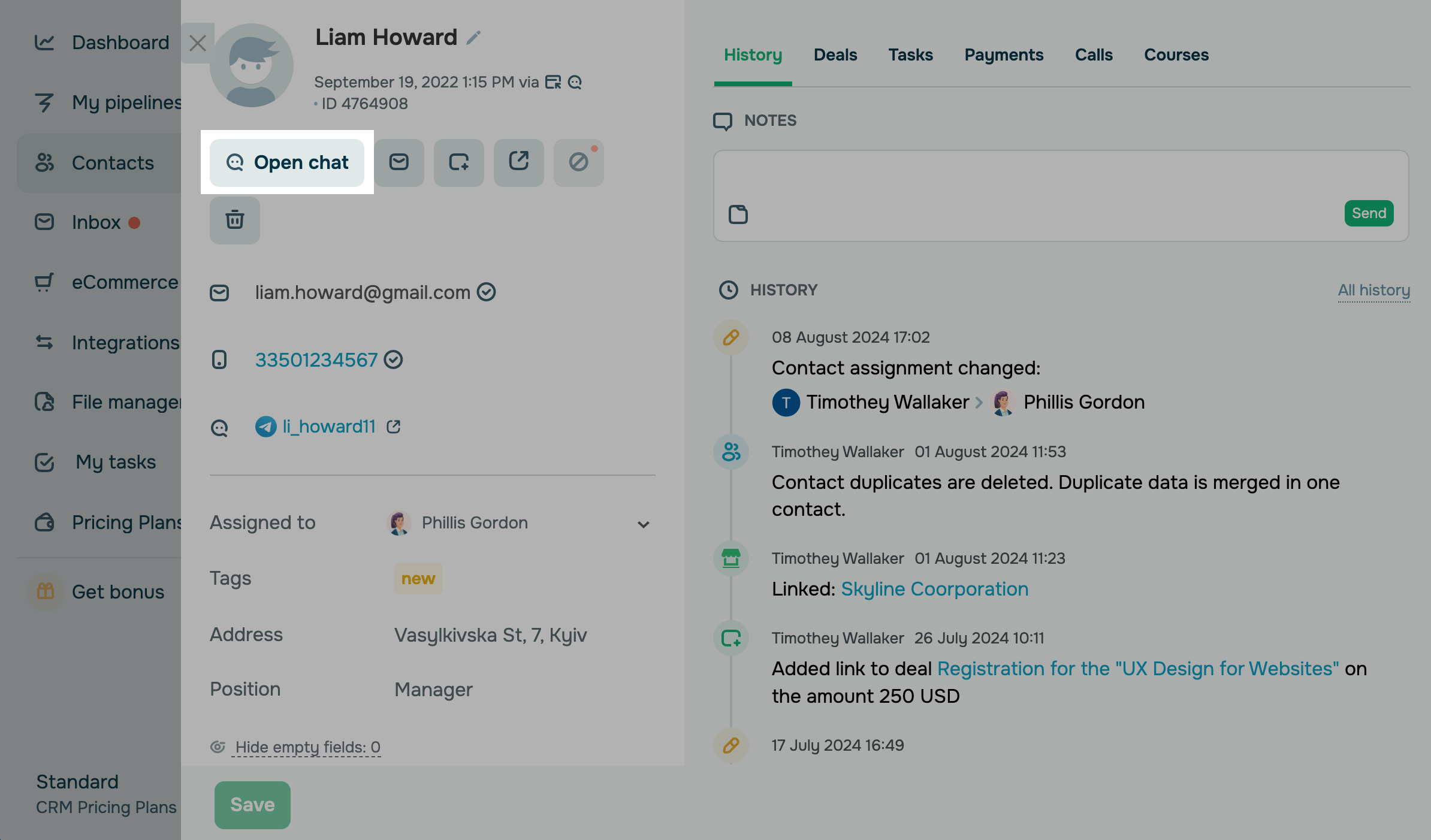Click the Integrations arrows icon
The image size is (1431, 840).
point(44,342)
